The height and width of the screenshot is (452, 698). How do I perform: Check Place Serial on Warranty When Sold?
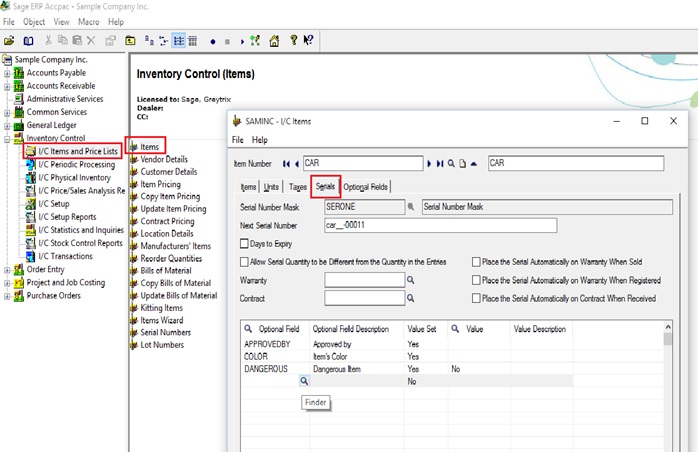476,262
